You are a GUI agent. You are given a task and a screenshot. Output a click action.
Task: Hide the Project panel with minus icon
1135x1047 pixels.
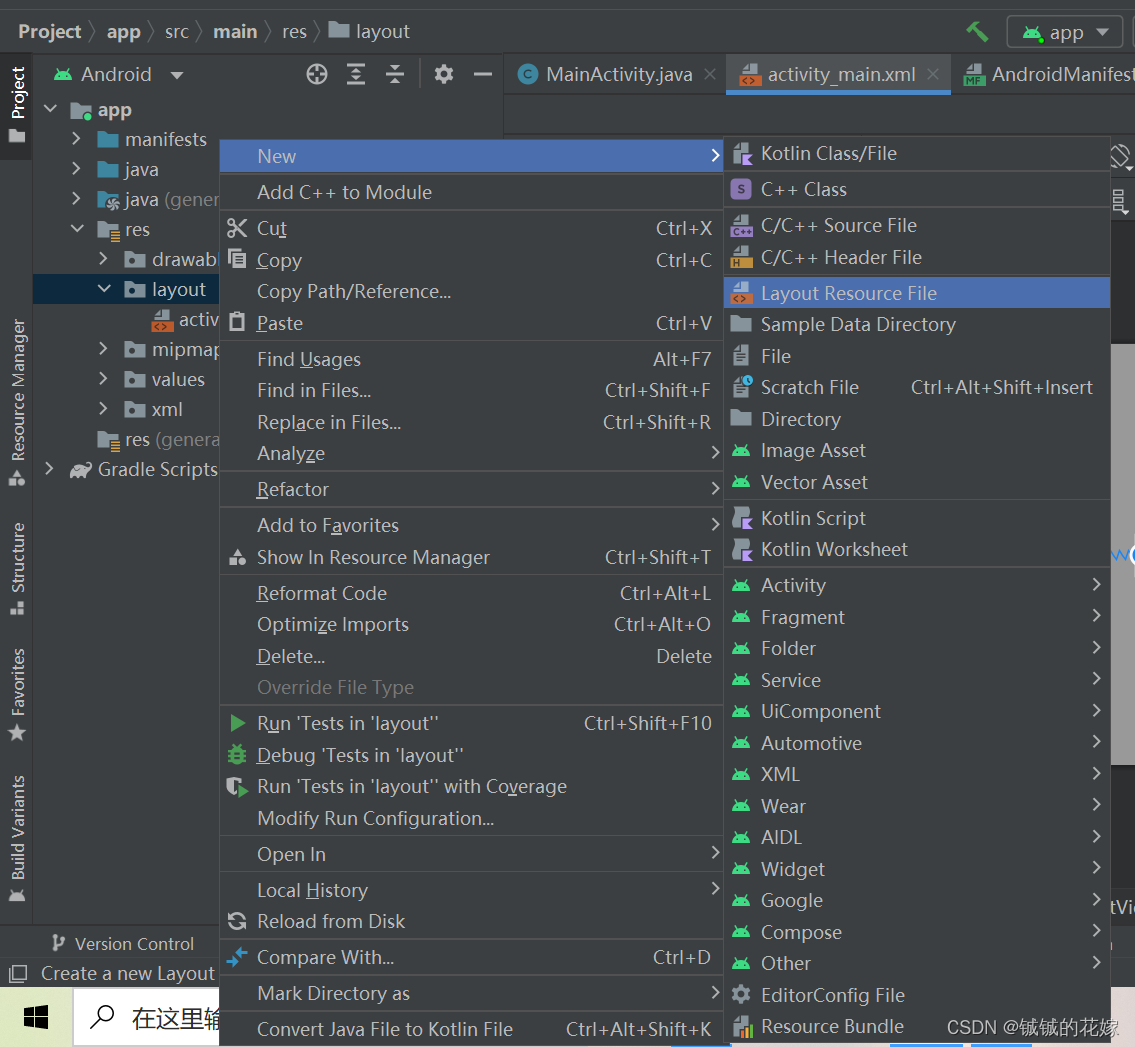[483, 74]
